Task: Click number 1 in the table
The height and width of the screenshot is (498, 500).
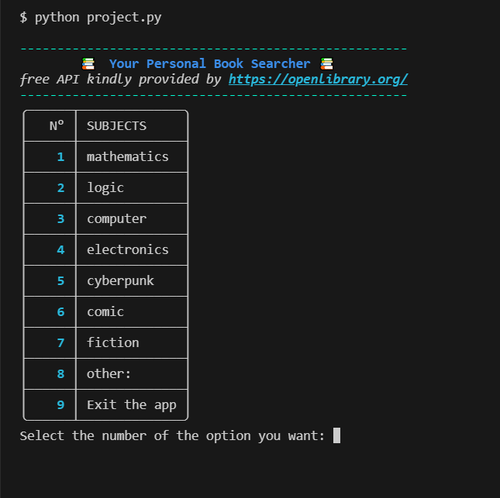Action: (x=61, y=157)
